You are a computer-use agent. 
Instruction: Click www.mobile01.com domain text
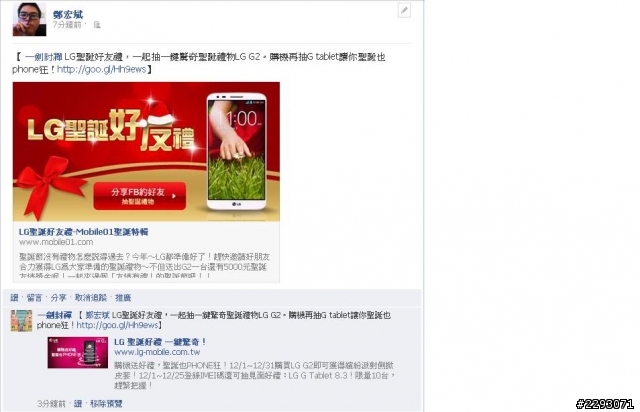[56, 242]
